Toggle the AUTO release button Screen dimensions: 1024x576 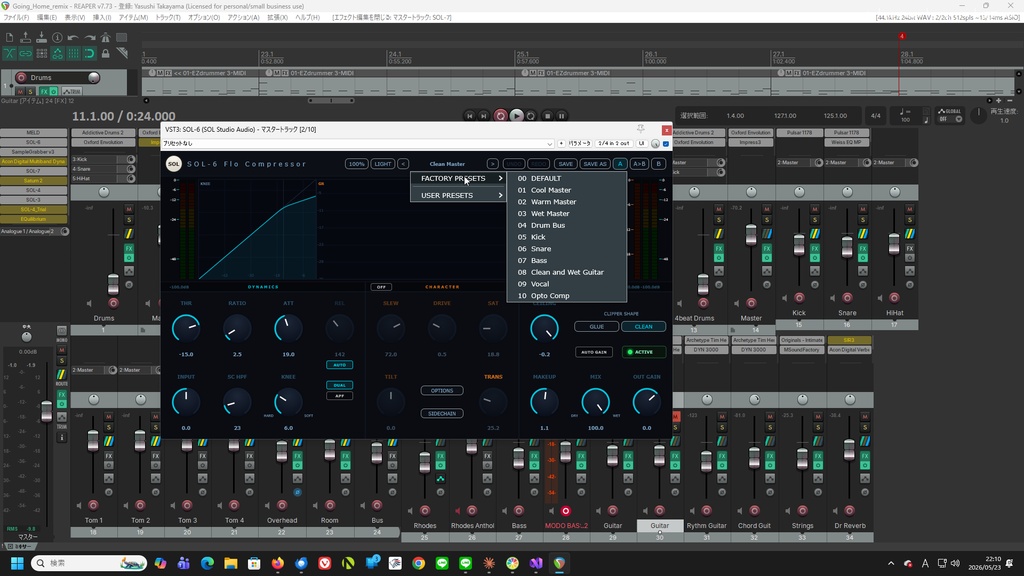click(340, 365)
